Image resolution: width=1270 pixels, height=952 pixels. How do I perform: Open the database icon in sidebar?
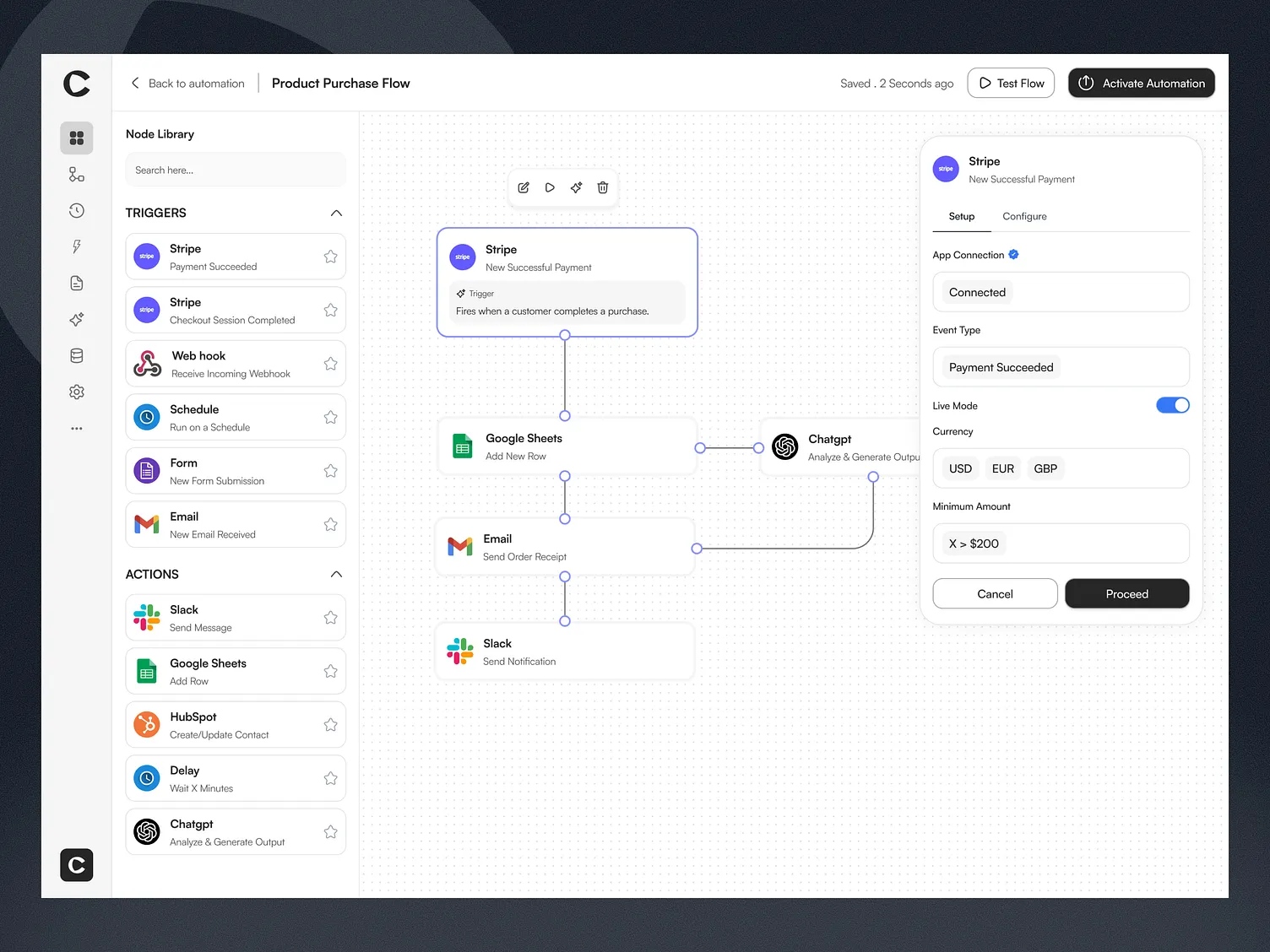pos(77,355)
